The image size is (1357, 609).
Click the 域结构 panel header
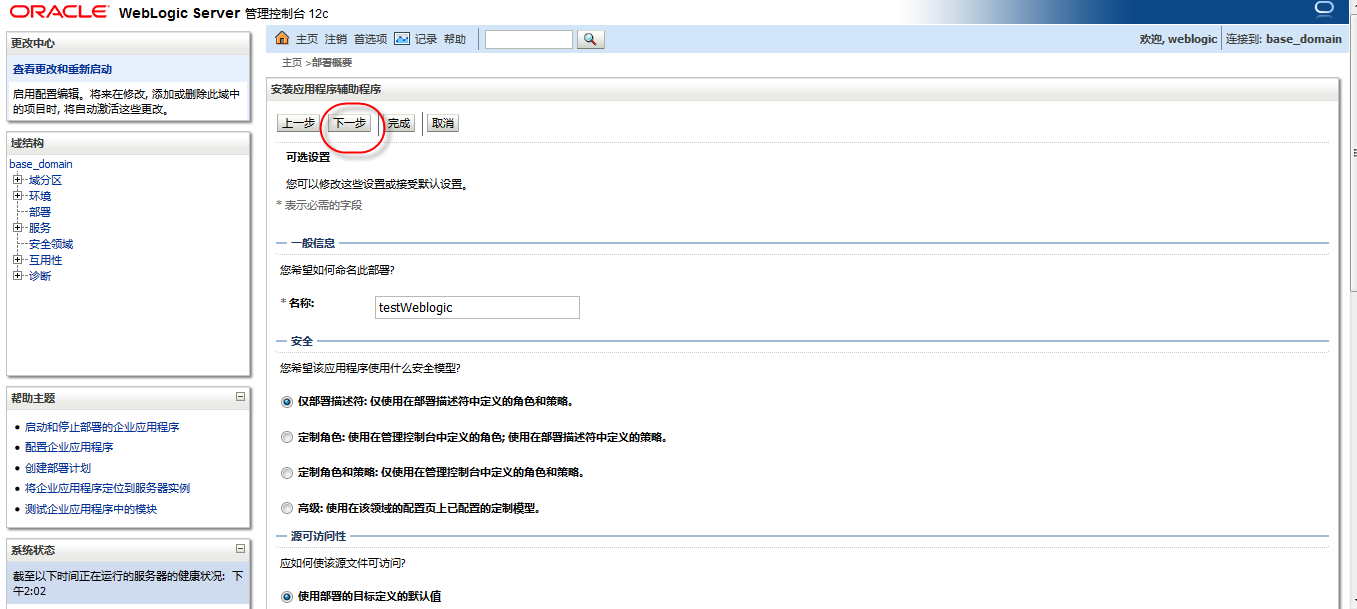point(128,143)
